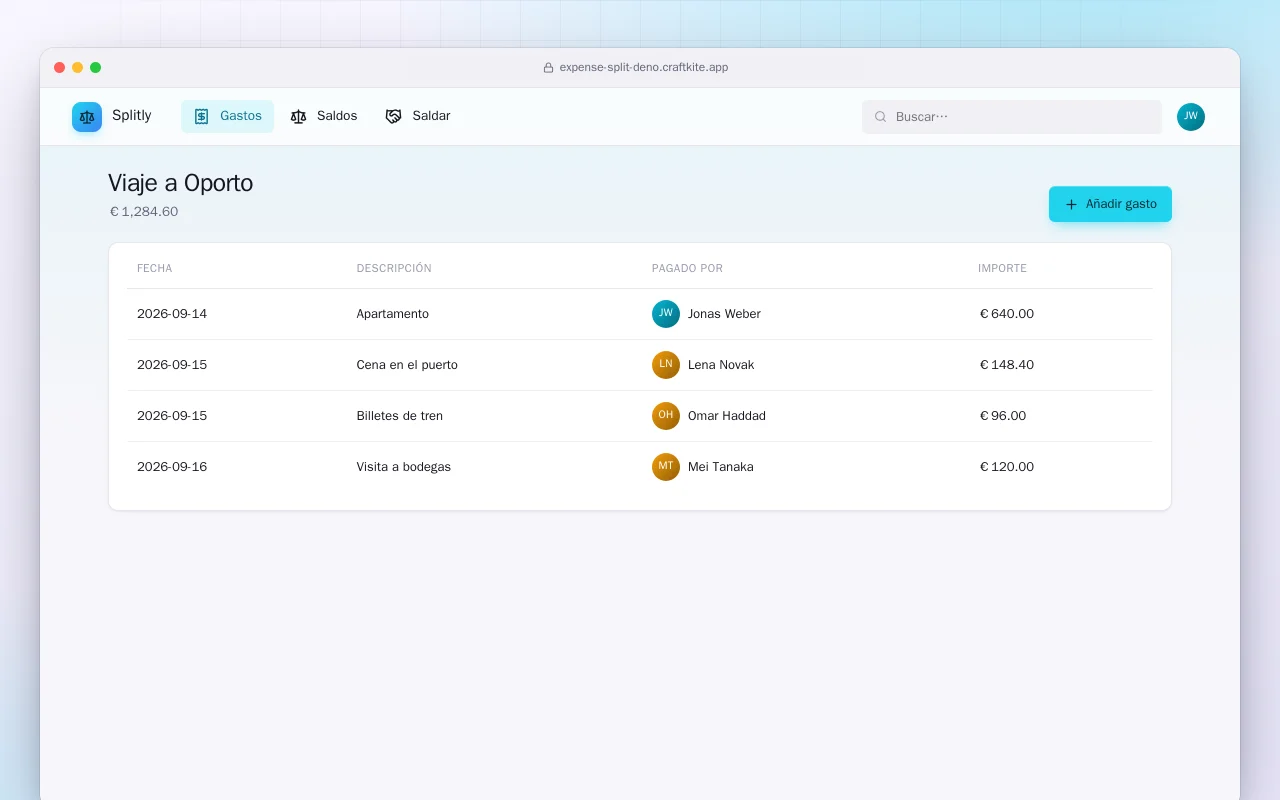The image size is (1280, 800).
Task: Open the JW user avatar menu
Action: (1191, 117)
